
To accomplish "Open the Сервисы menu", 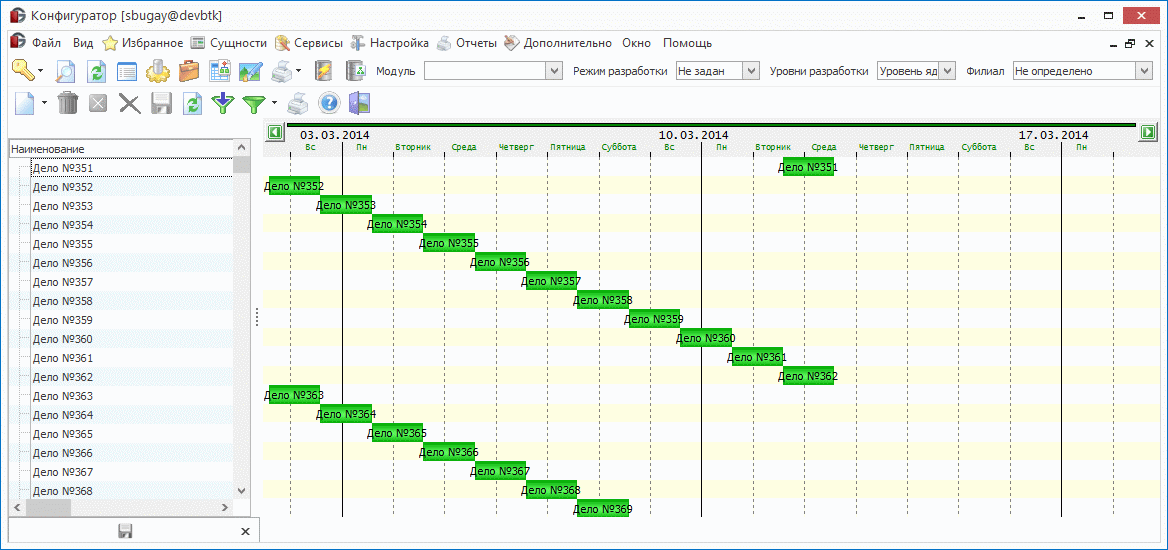I will 308,43.
